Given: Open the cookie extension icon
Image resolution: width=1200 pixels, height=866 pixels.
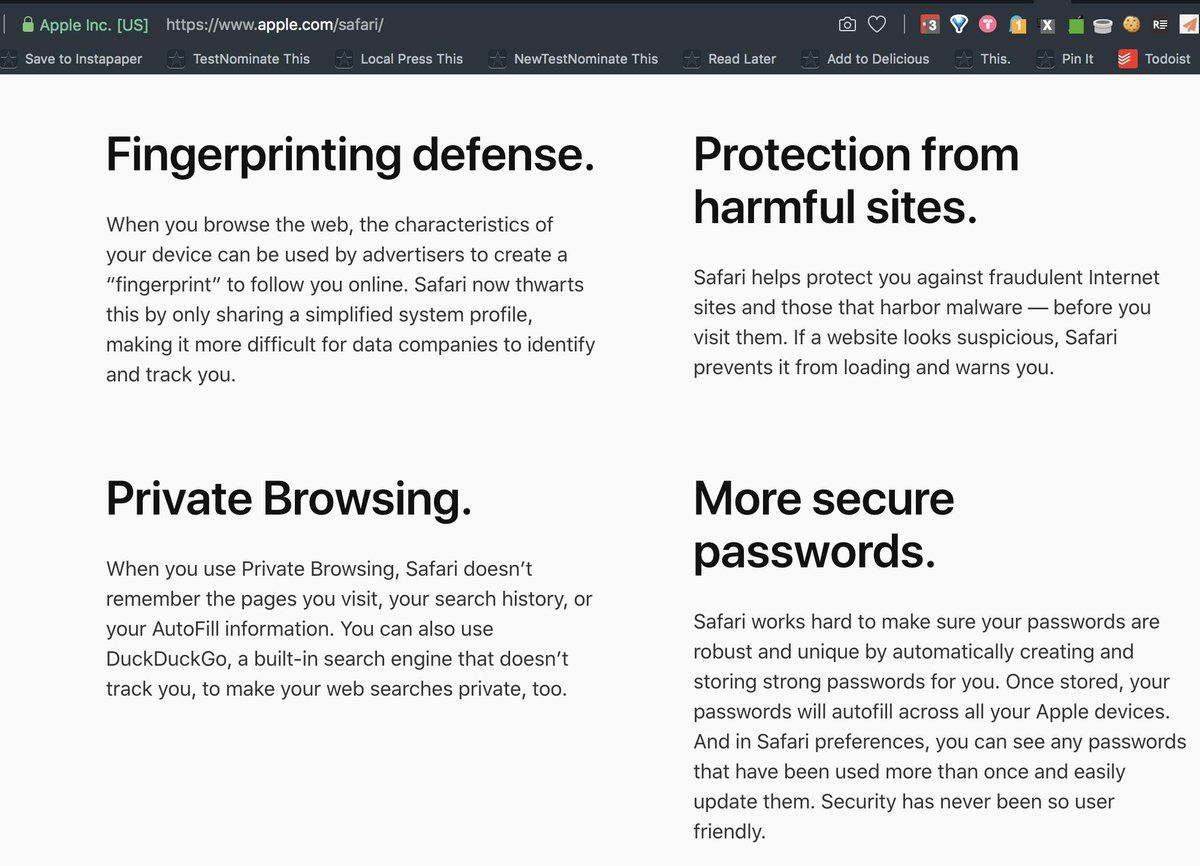Looking at the screenshot, I should pyautogui.click(x=1132, y=25).
